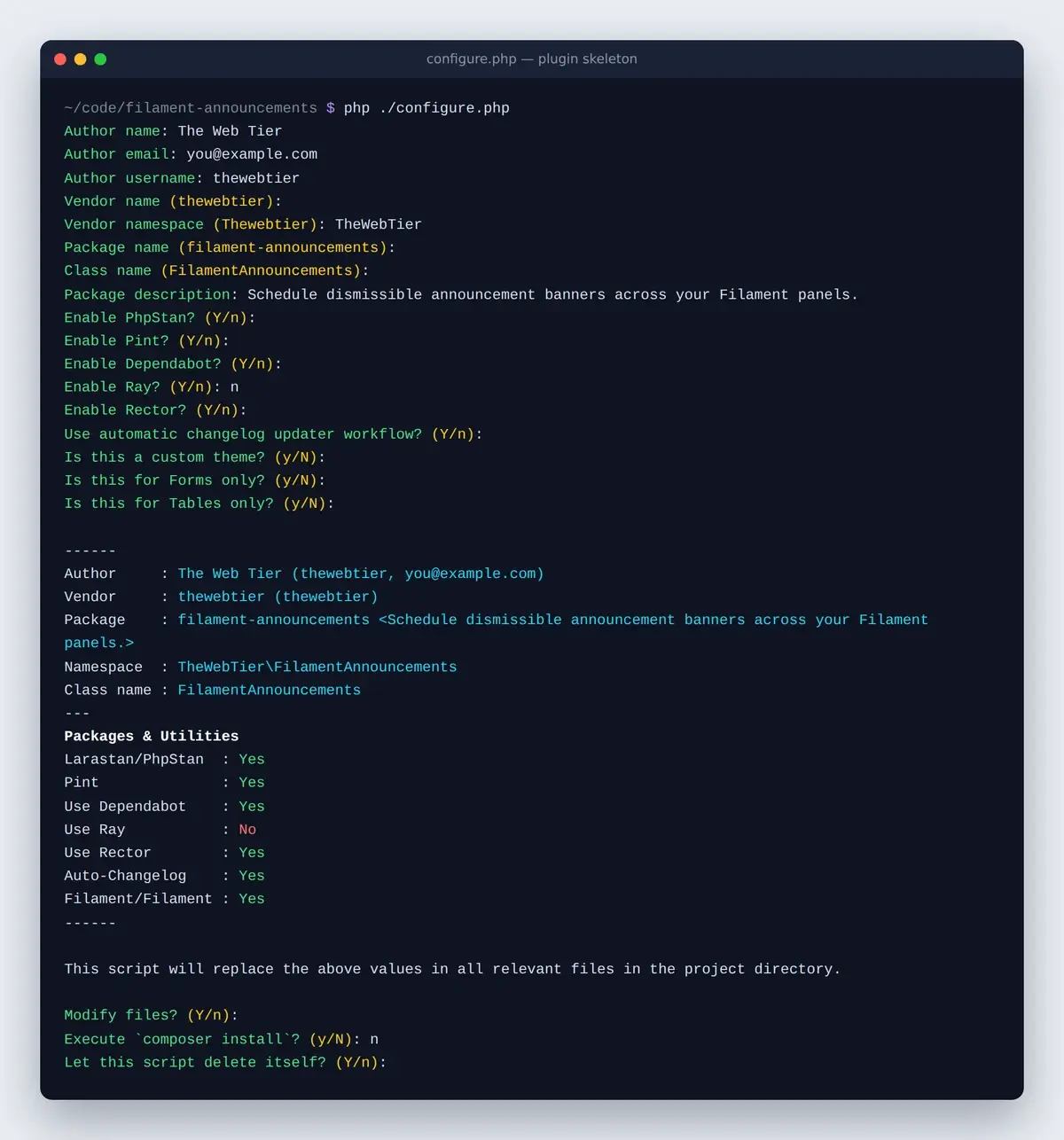Click the 'Packages & Utilities' heading
This screenshot has width=1064, height=1140.
pos(152,736)
